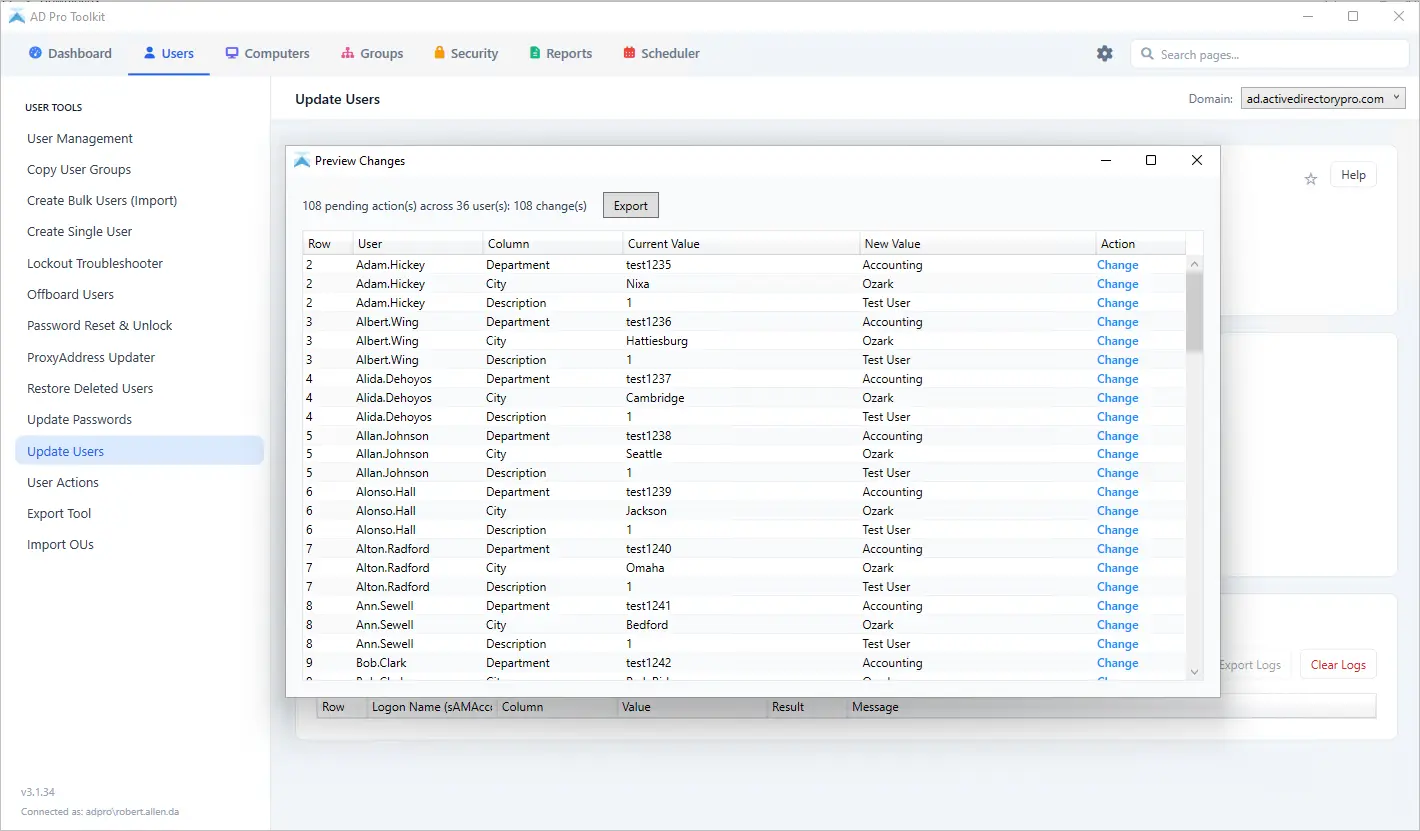Click Change for Adam.Hickey City row
Screen dimensions: 1420x831
point(1117,284)
